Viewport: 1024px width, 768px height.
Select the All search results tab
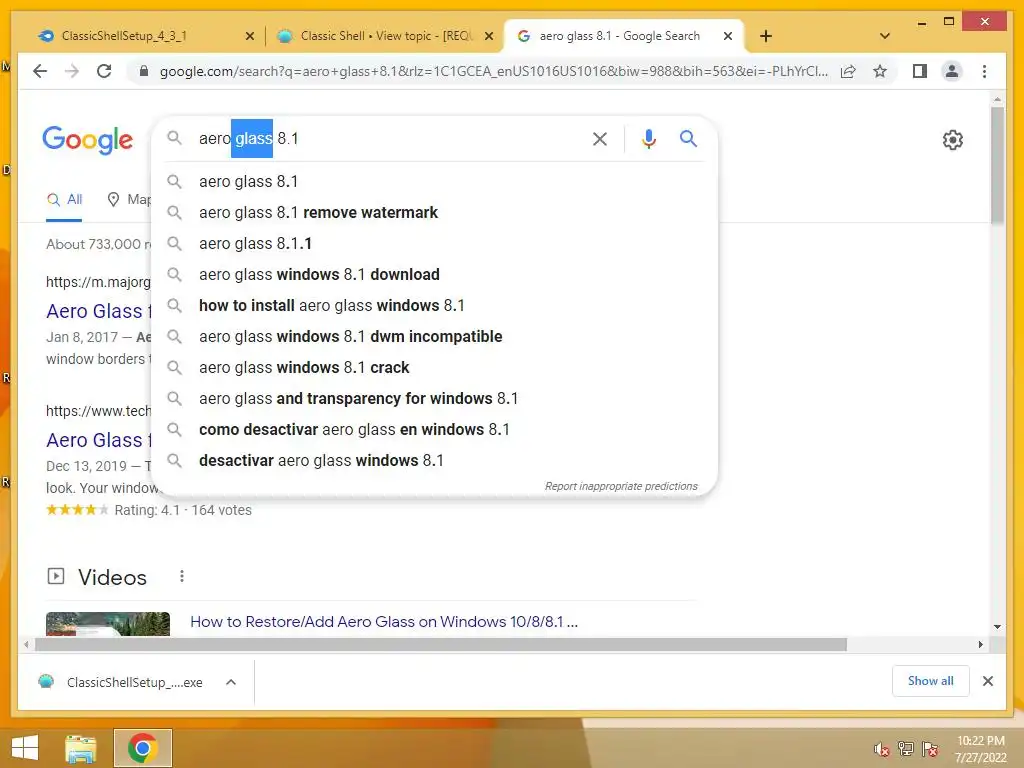[64, 200]
